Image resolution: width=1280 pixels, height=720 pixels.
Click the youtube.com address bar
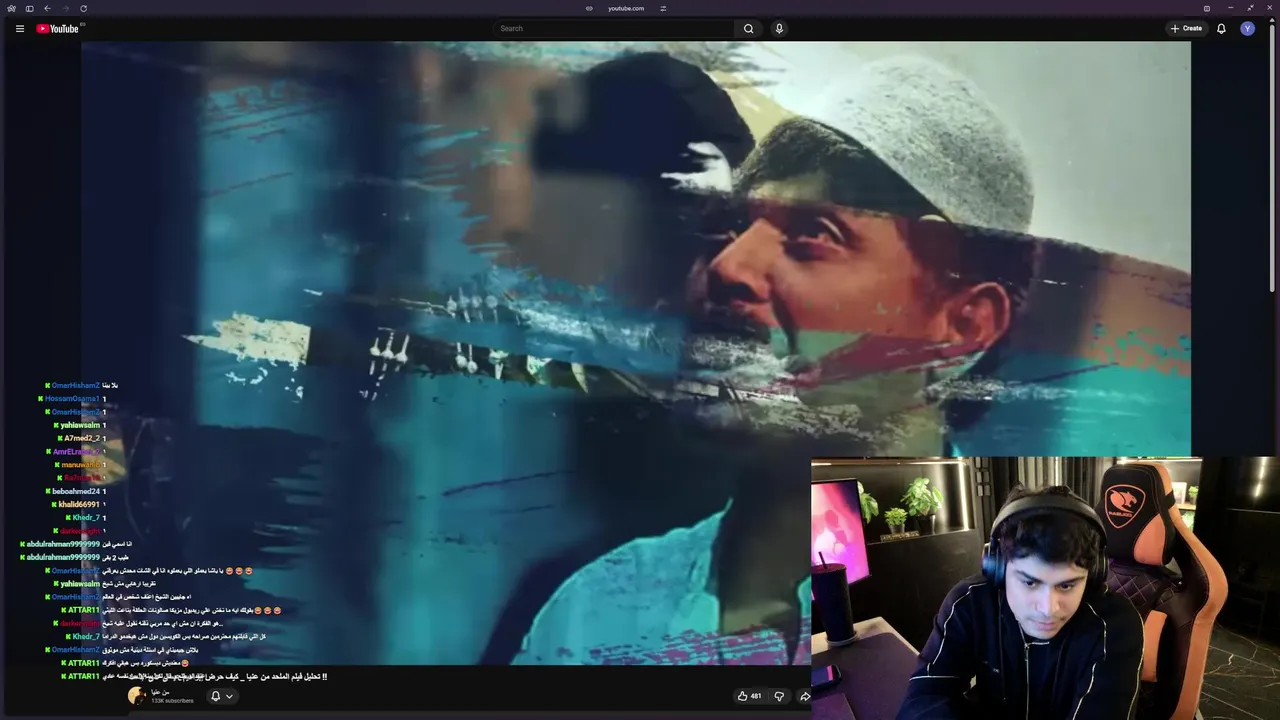coord(626,8)
